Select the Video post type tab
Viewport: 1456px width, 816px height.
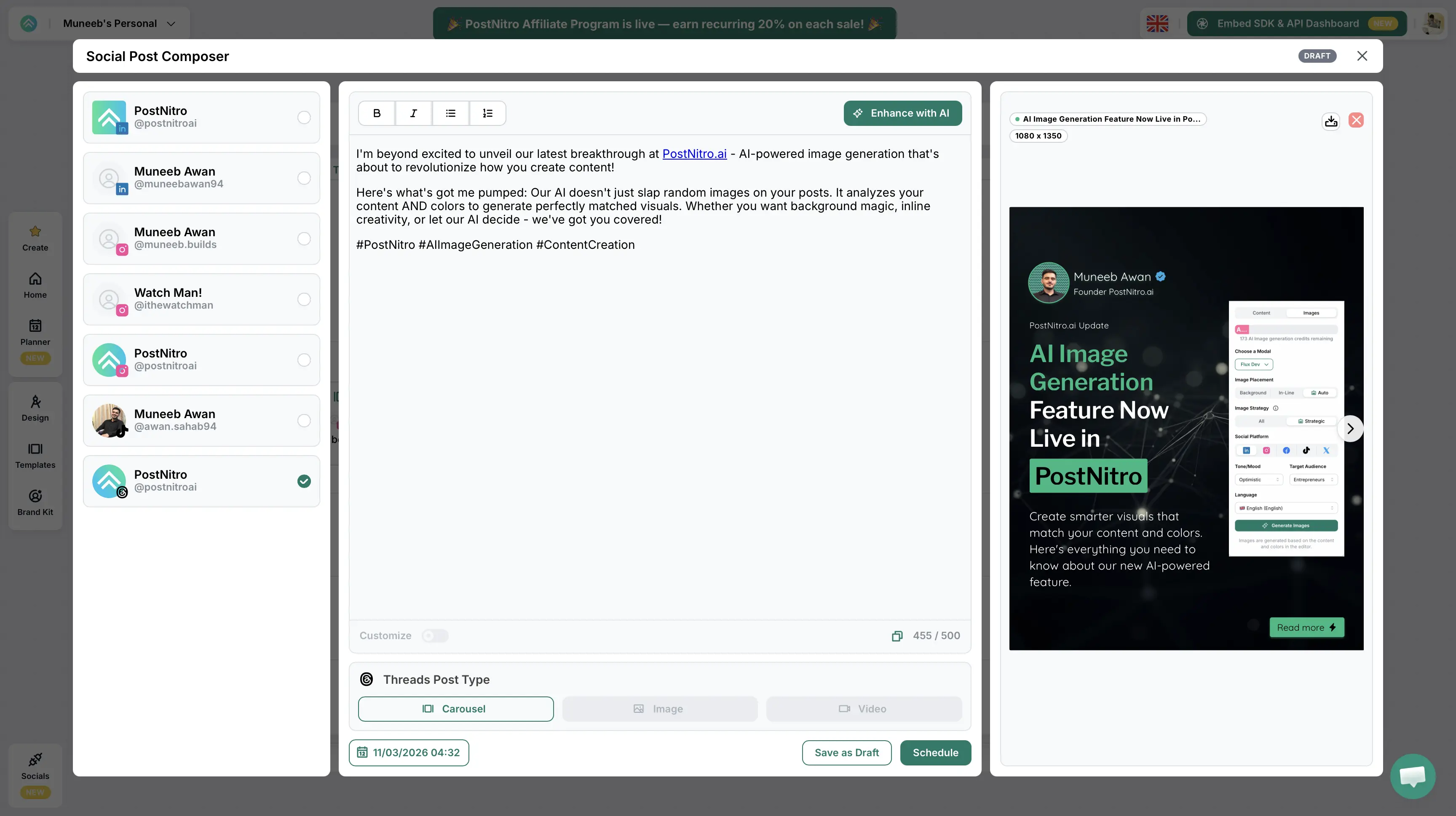tap(864, 709)
